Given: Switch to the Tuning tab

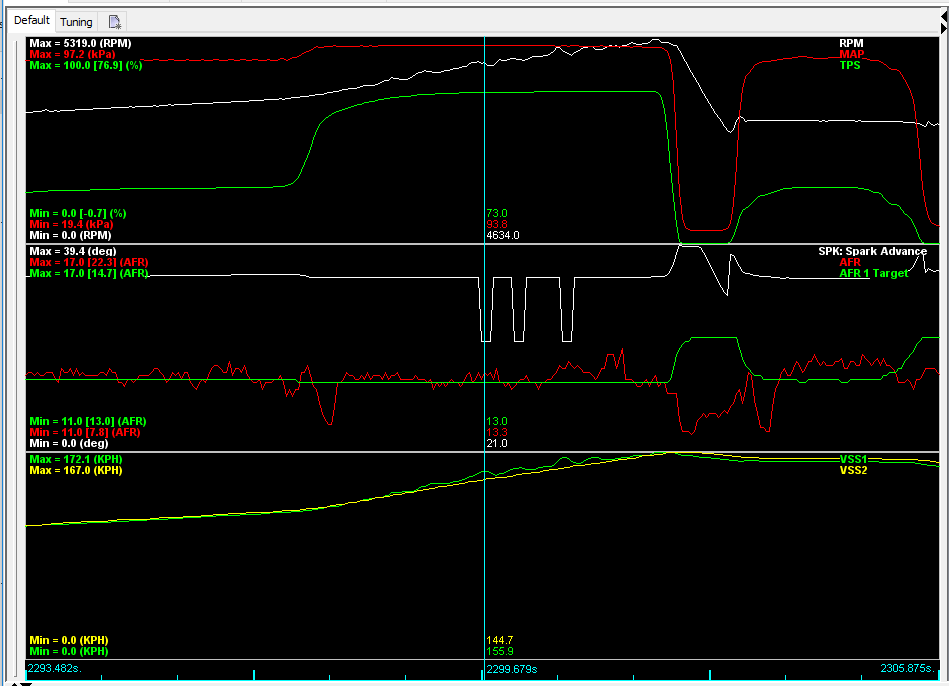Looking at the screenshot, I should click(76, 21).
